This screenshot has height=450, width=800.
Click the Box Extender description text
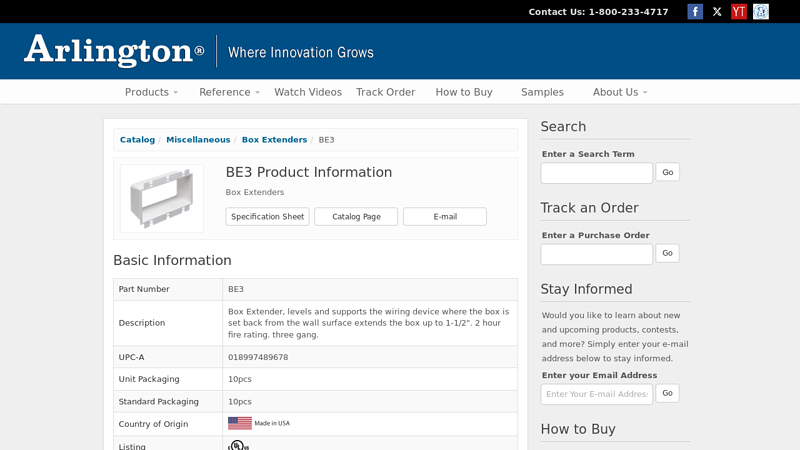pyautogui.click(x=368, y=323)
